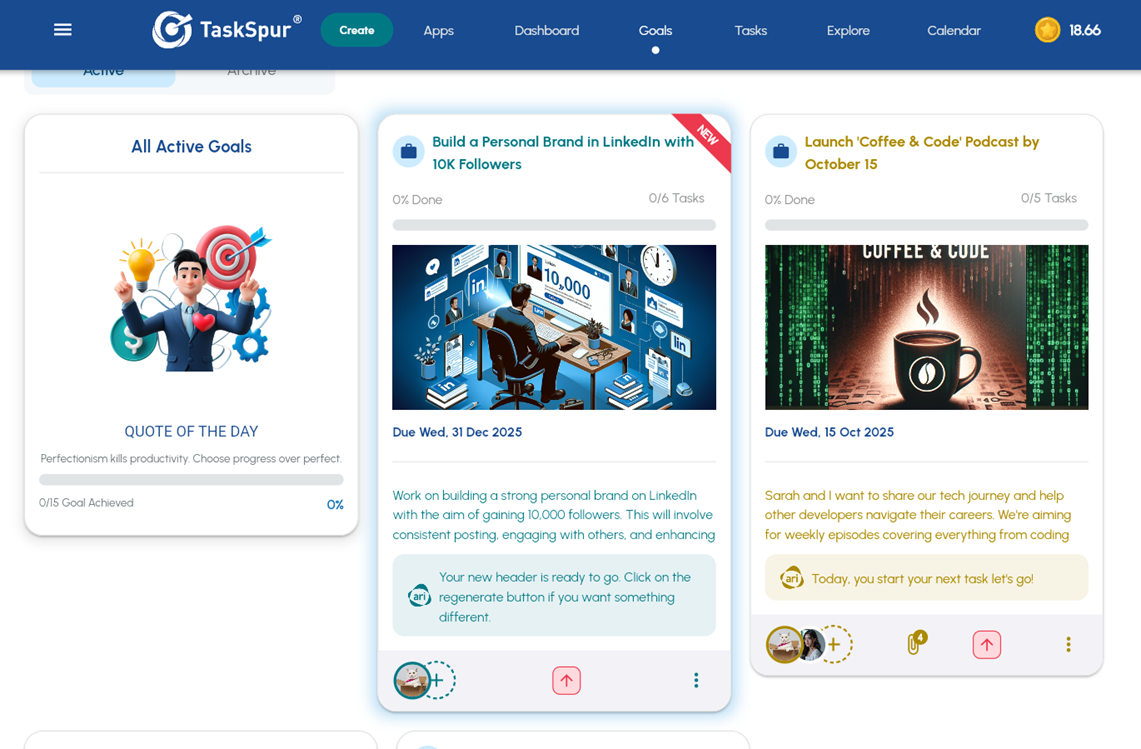Open three-dot menu on Podcast goal card
The image size is (1141, 749).
click(x=1068, y=645)
